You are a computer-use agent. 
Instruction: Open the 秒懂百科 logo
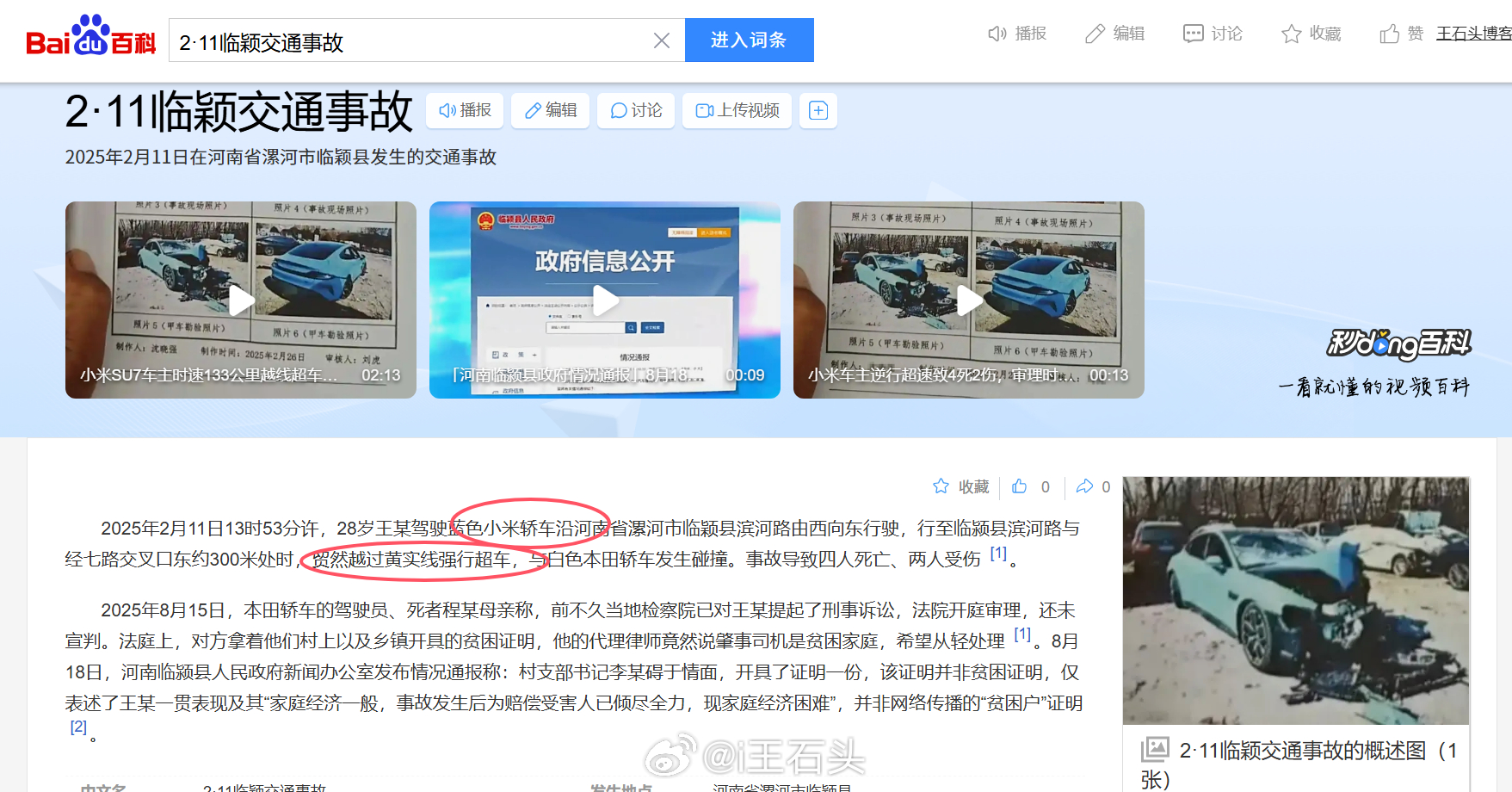pos(1398,344)
